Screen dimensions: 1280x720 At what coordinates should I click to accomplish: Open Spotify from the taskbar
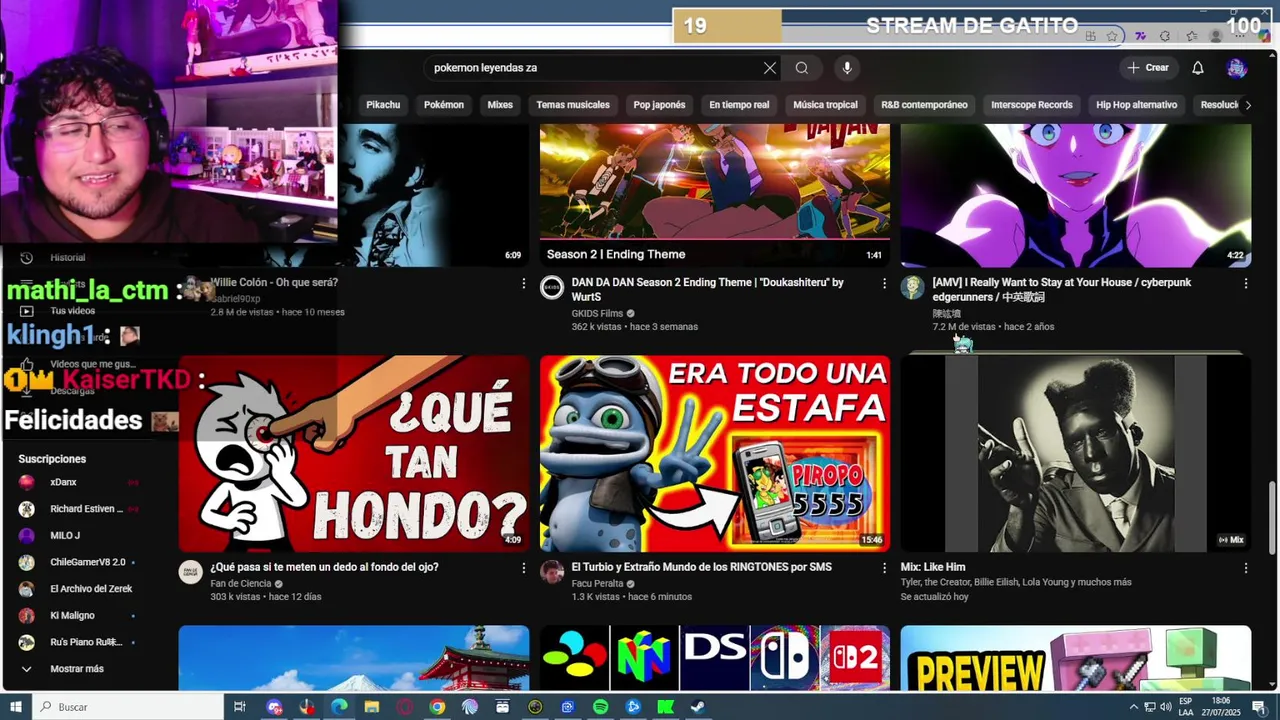[600, 707]
